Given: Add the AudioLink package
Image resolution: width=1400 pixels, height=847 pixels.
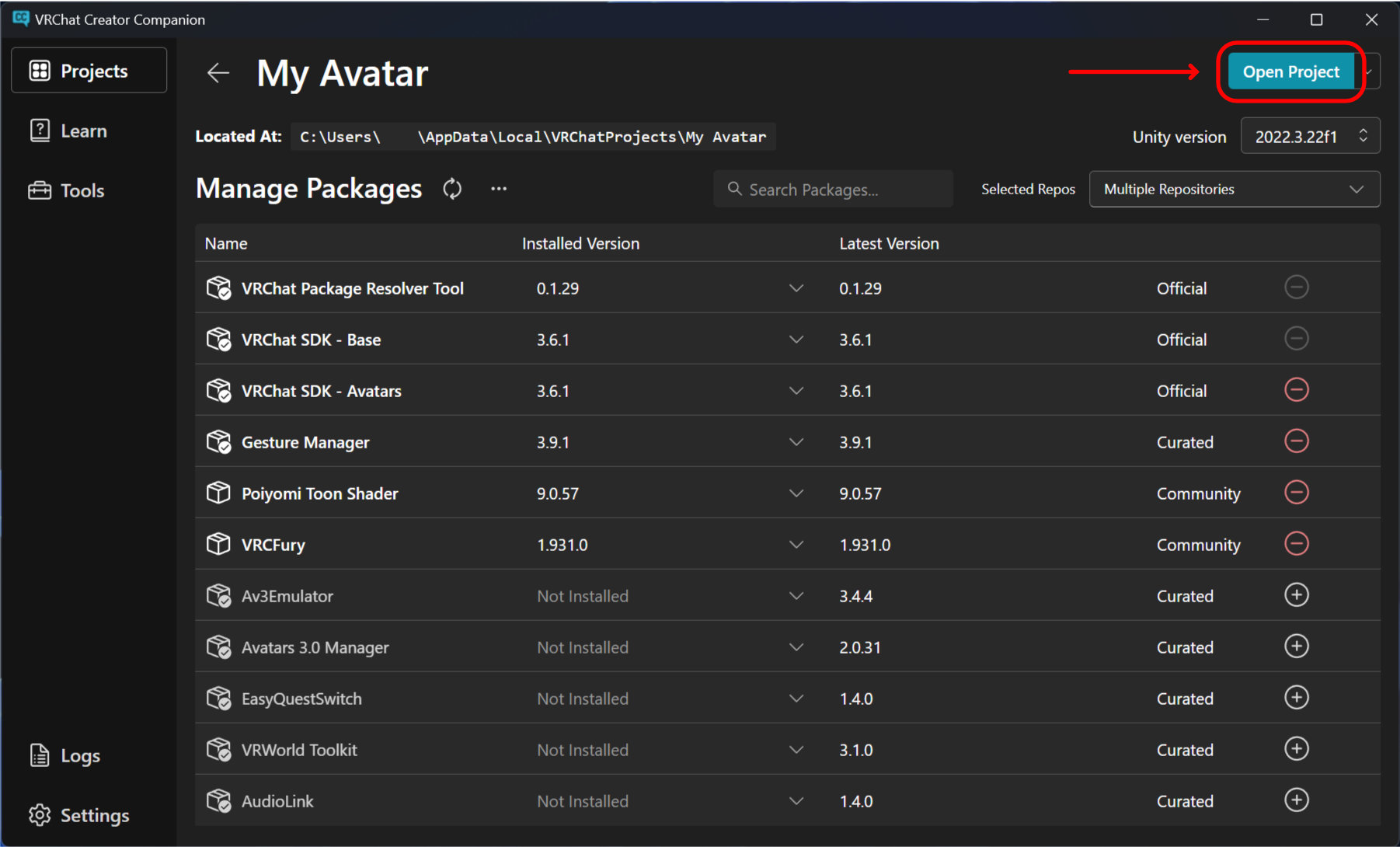Looking at the screenshot, I should [1296, 800].
